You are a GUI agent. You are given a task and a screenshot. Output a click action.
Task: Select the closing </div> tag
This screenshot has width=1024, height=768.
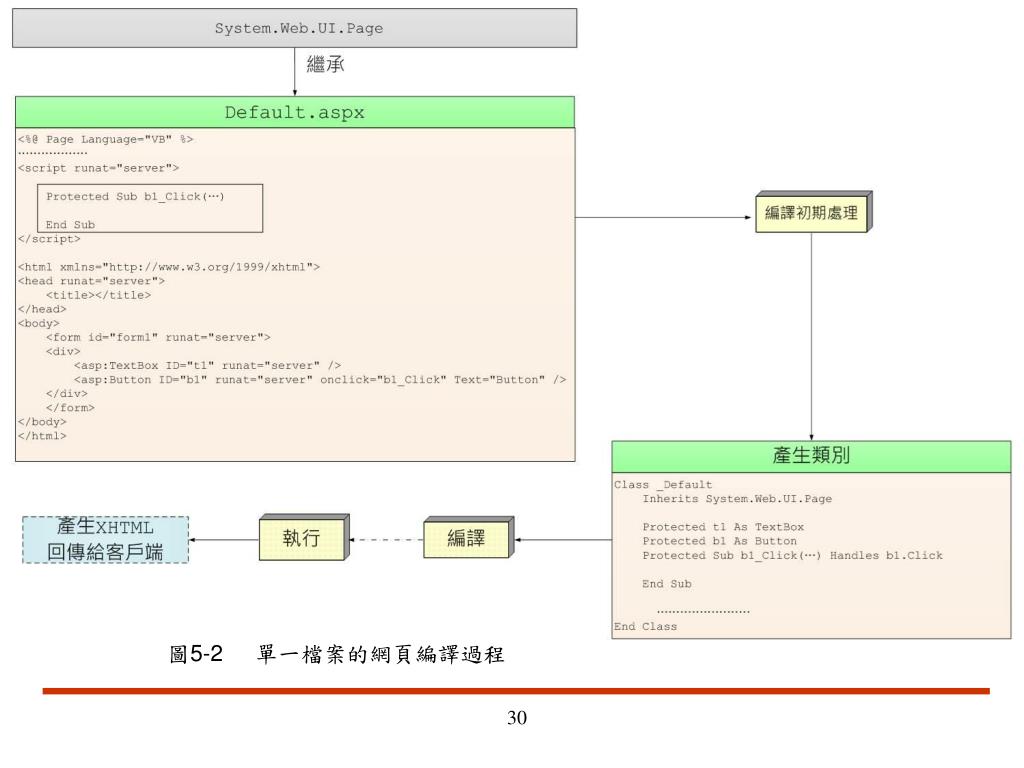pyautogui.click(x=67, y=394)
